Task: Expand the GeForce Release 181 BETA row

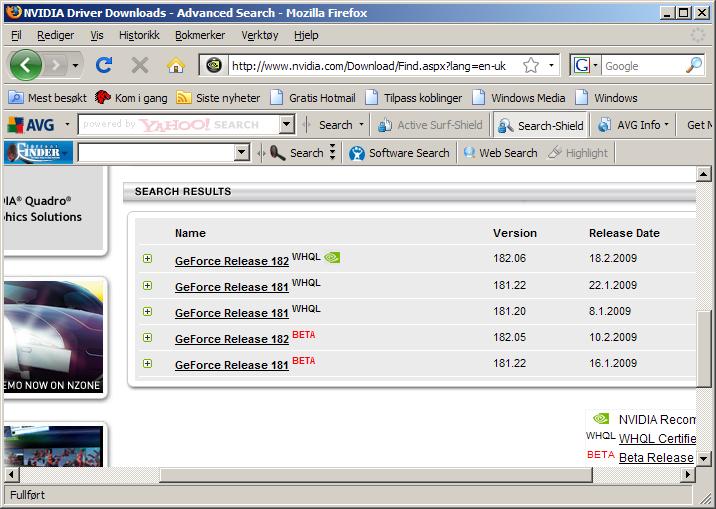Action: (x=147, y=364)
